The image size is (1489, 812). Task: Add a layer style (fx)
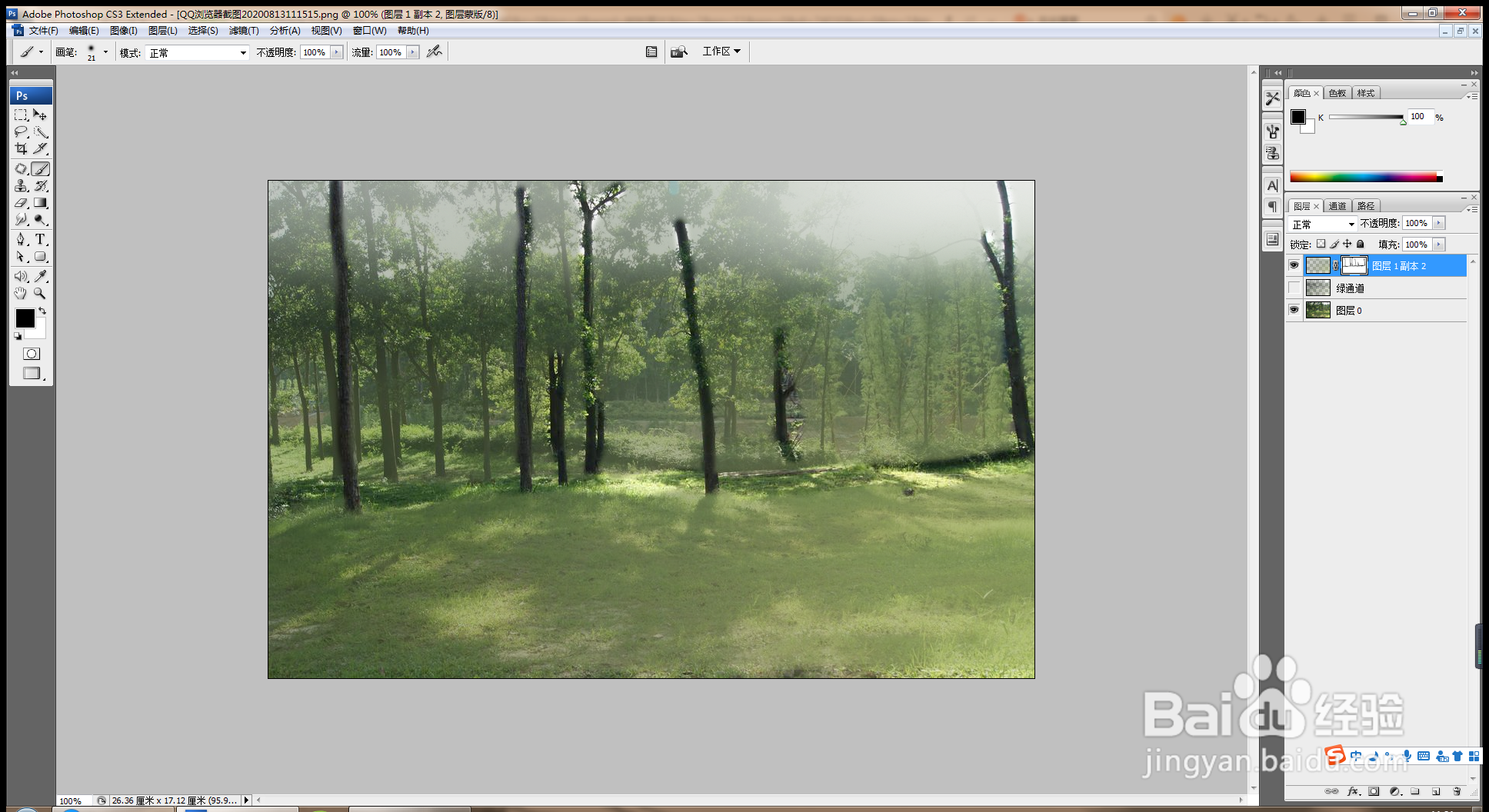[1353, 791]
